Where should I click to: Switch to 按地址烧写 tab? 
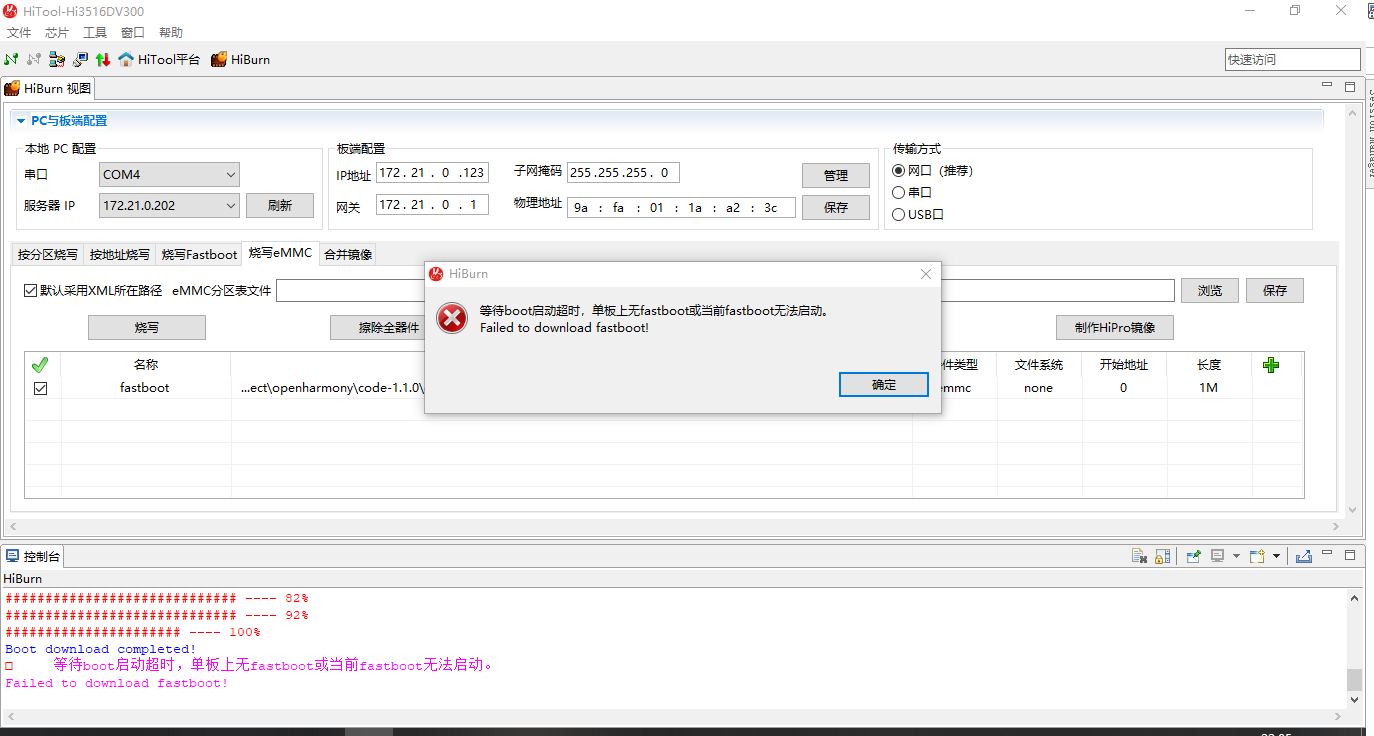click(120, 254)
